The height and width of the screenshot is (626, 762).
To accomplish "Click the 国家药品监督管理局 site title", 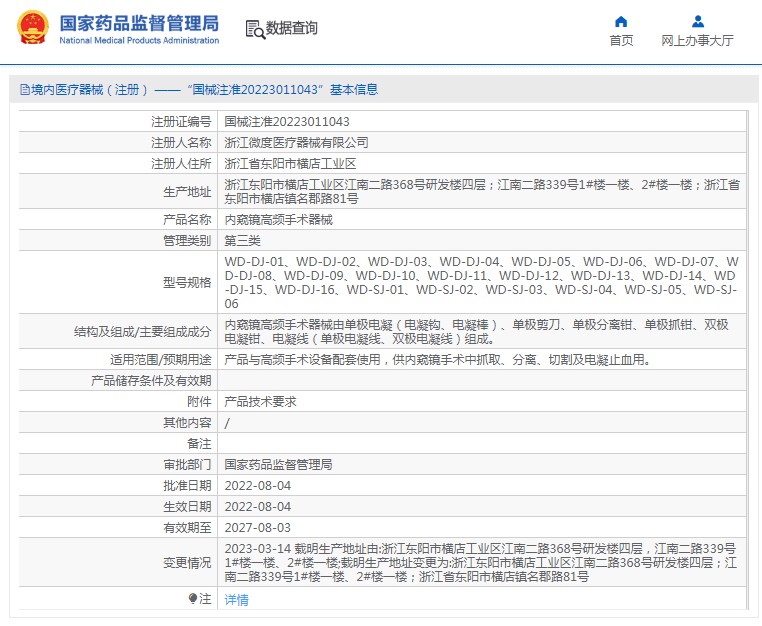I will point(138,23).
